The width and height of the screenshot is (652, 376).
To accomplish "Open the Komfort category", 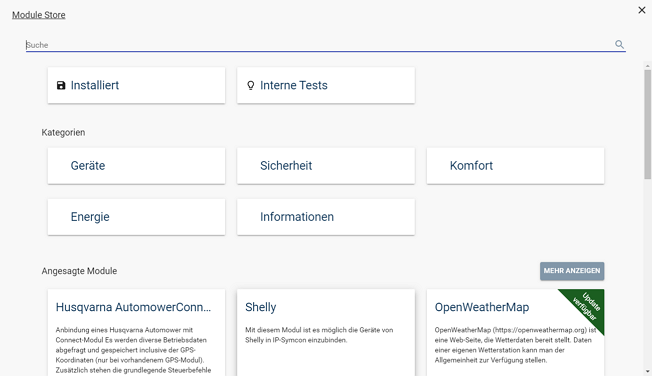I will (515, 166).
